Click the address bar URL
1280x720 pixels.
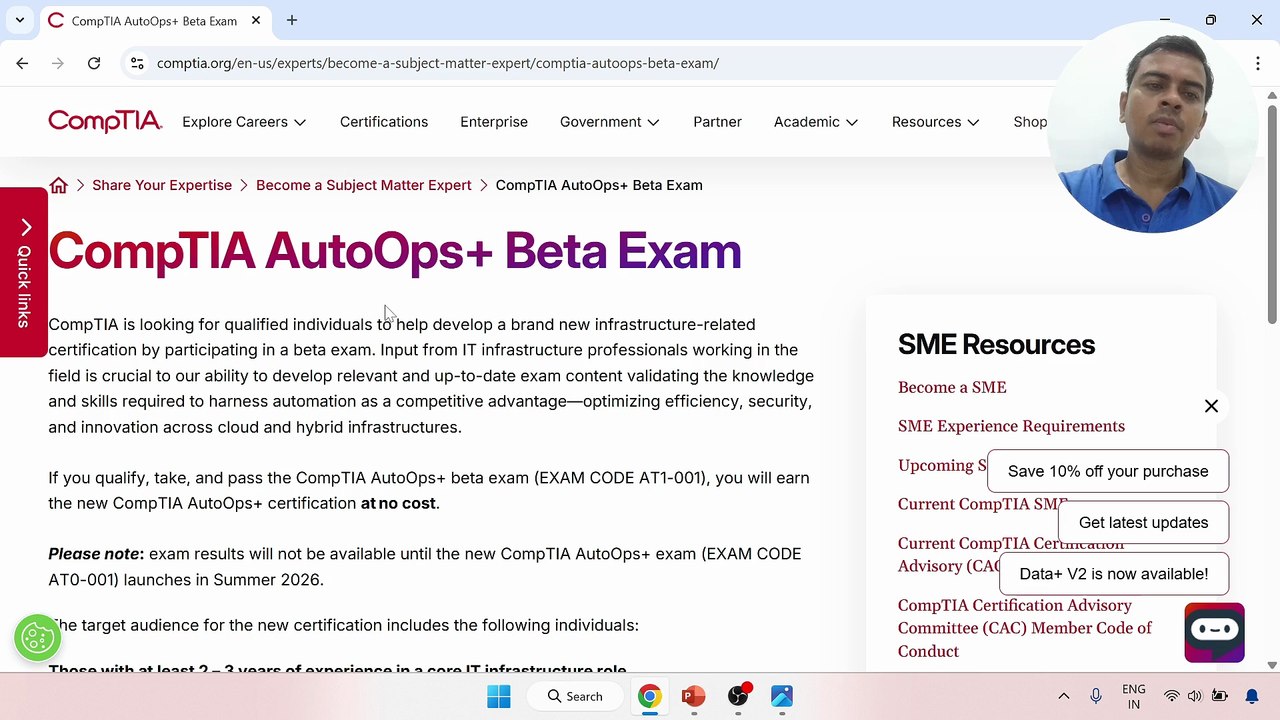(438, 63)
